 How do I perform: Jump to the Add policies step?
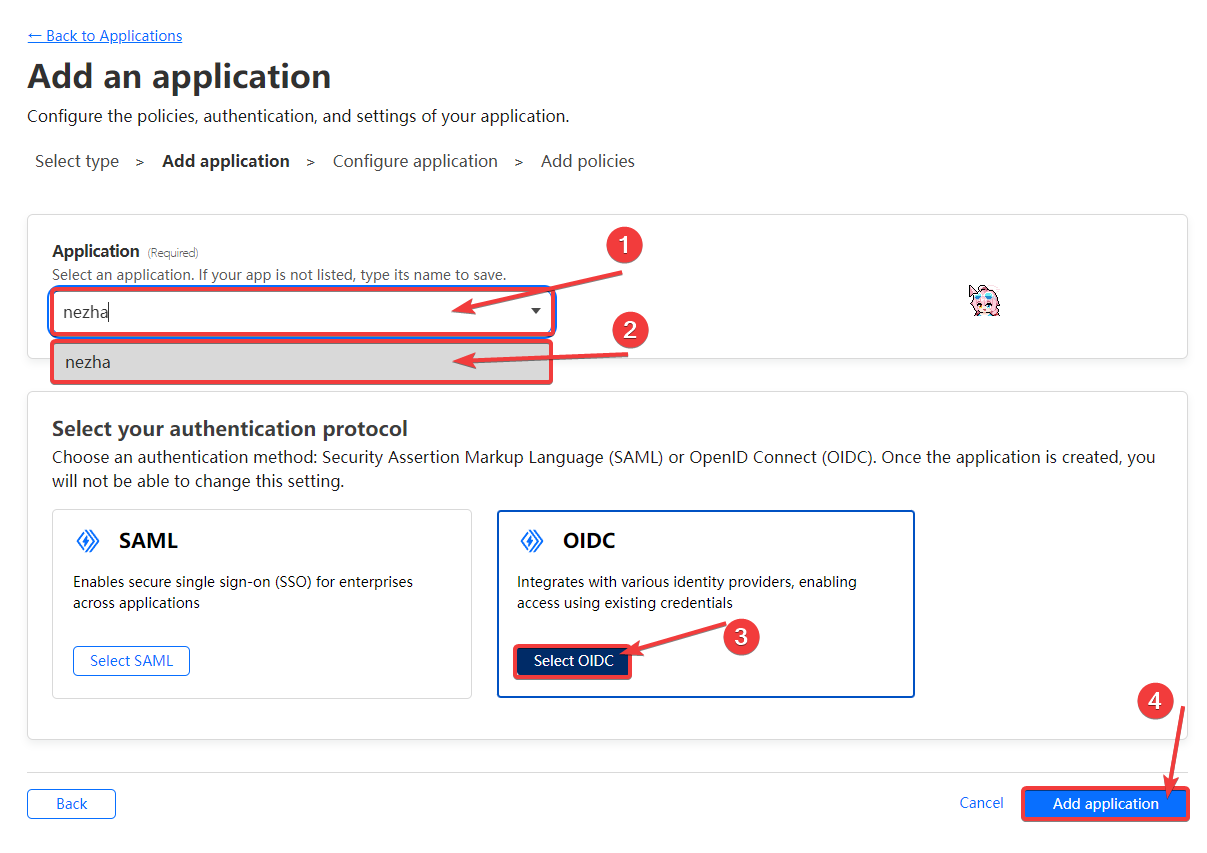(588, 161)
